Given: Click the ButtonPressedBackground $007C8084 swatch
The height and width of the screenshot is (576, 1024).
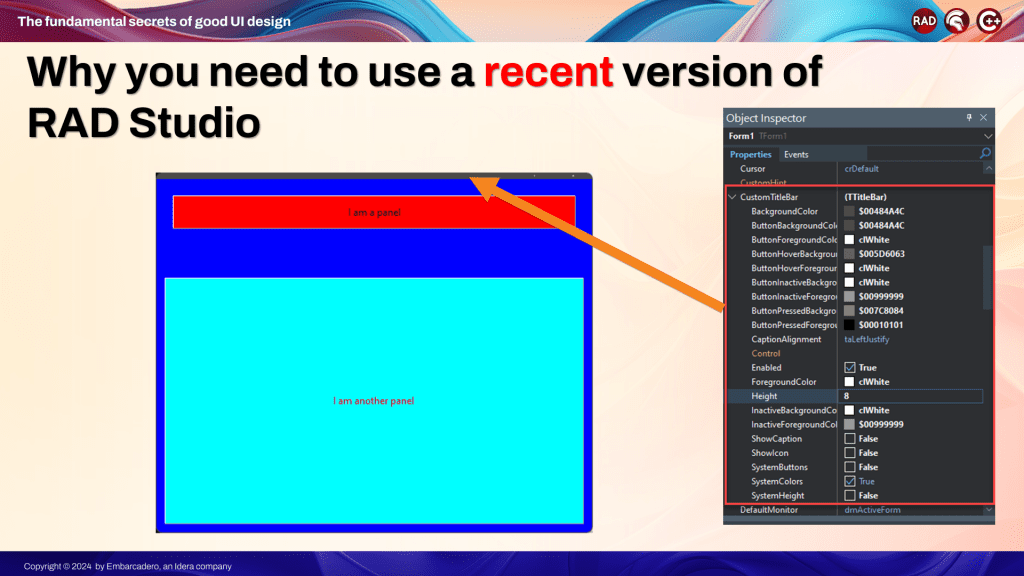Looking at the screenshot, I should 849,311.
